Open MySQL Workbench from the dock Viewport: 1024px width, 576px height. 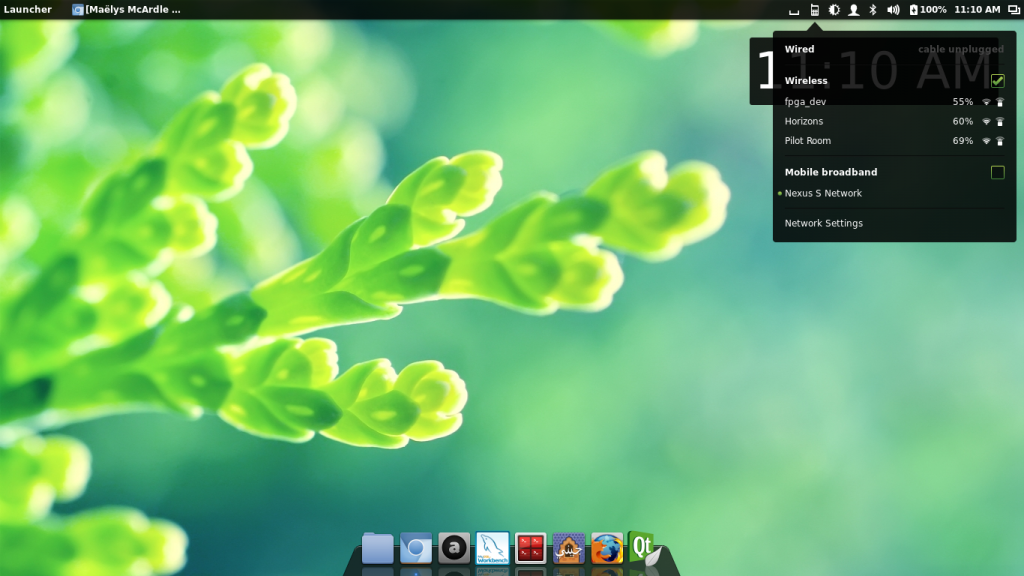click(x=493, y=548)
